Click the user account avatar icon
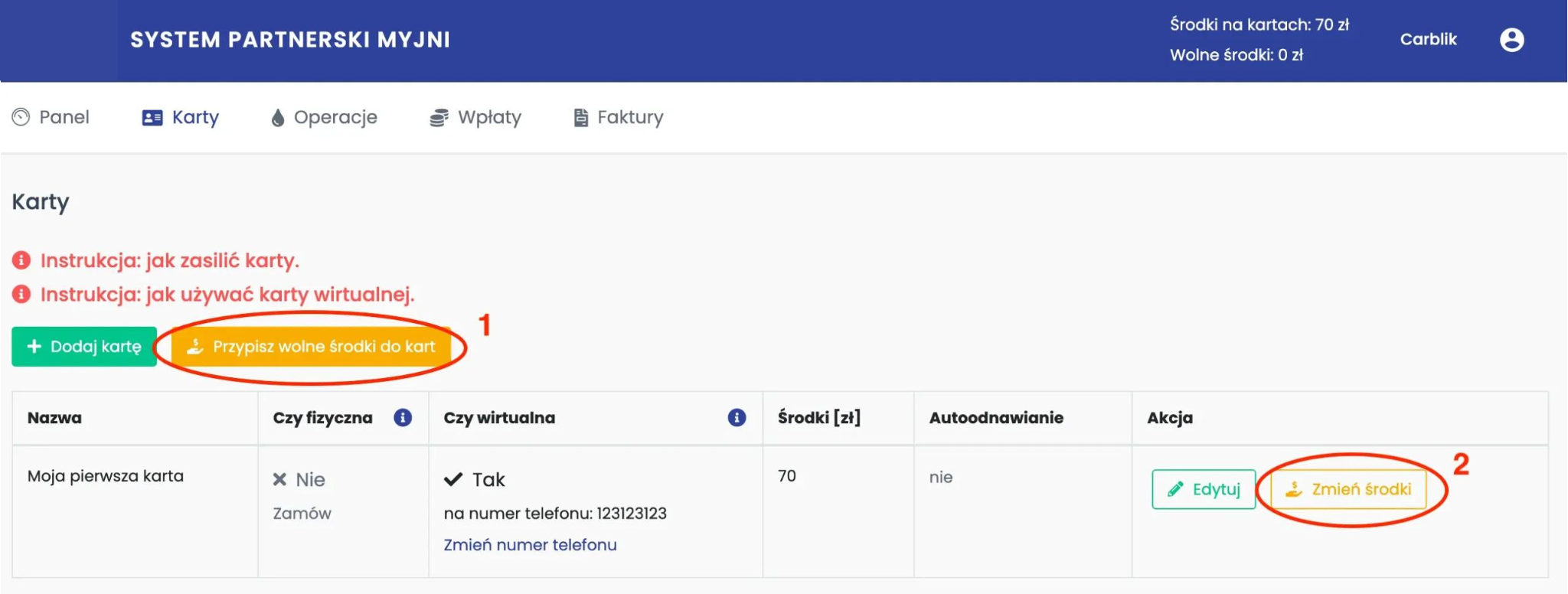 pyautogui.click(x=1511, y=40)
